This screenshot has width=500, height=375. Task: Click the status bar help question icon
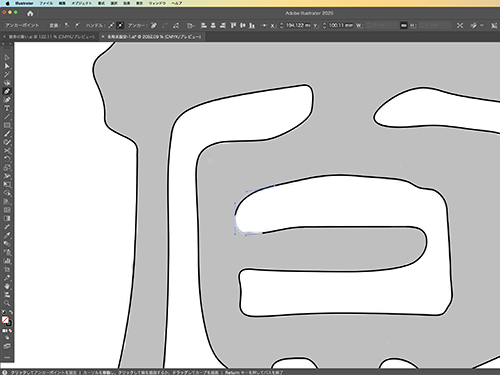4,372
